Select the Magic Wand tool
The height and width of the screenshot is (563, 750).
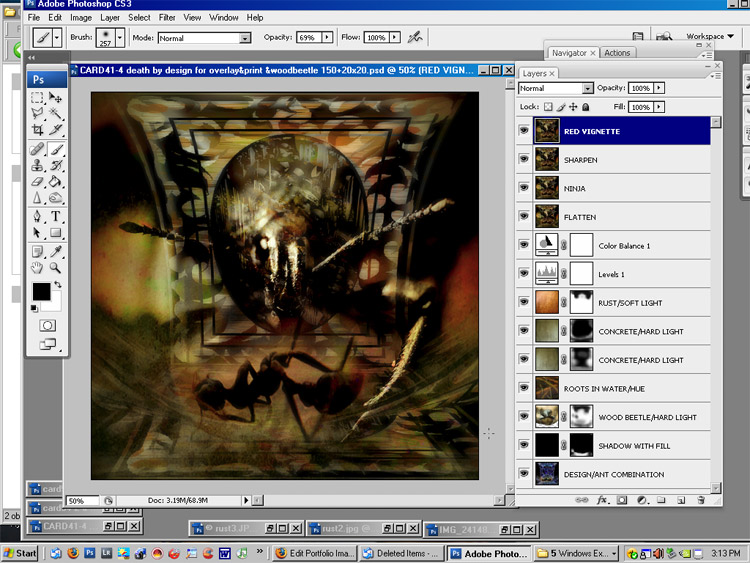coord(56,114)
